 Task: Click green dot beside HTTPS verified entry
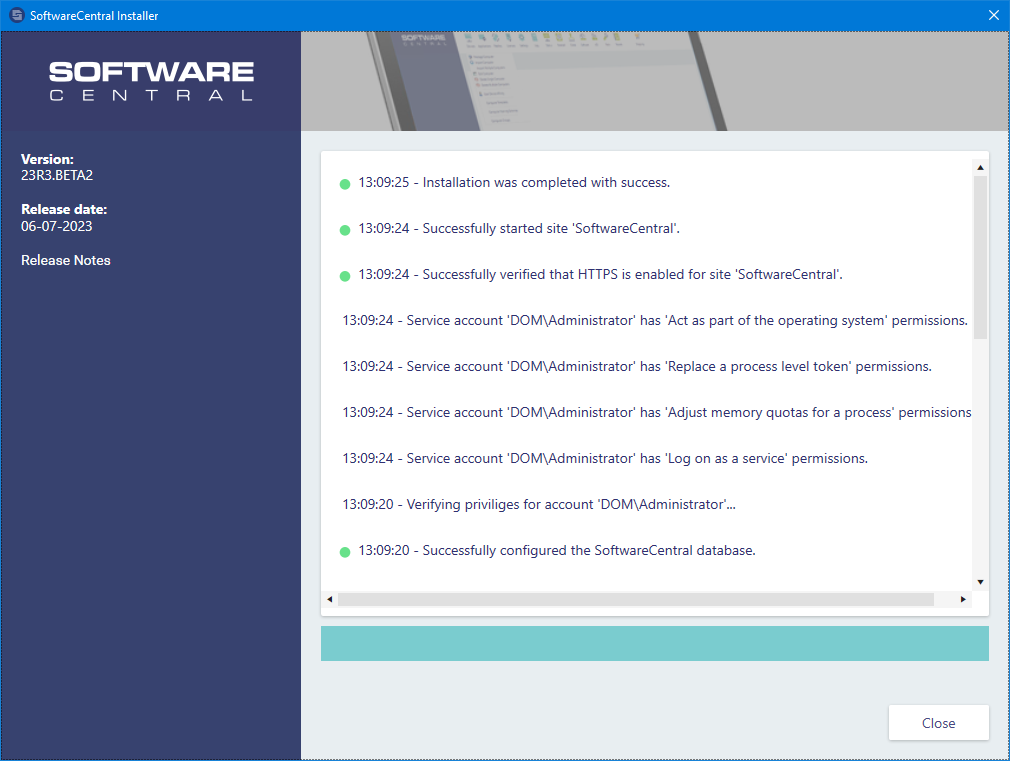coord(345,276)
